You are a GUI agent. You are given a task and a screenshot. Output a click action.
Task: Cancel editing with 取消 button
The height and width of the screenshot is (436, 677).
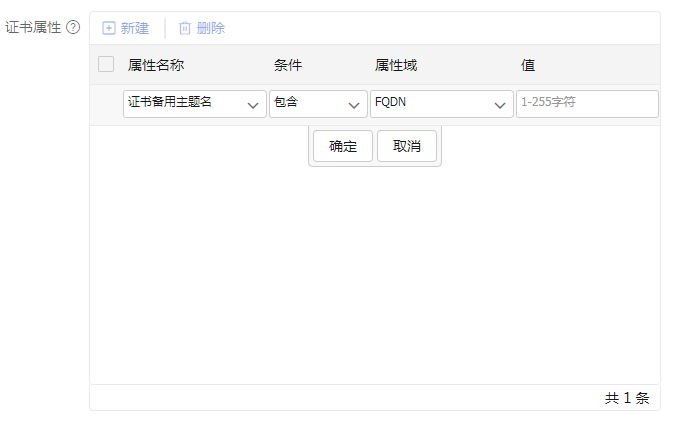pyautogui.click(x=407, y=146)
